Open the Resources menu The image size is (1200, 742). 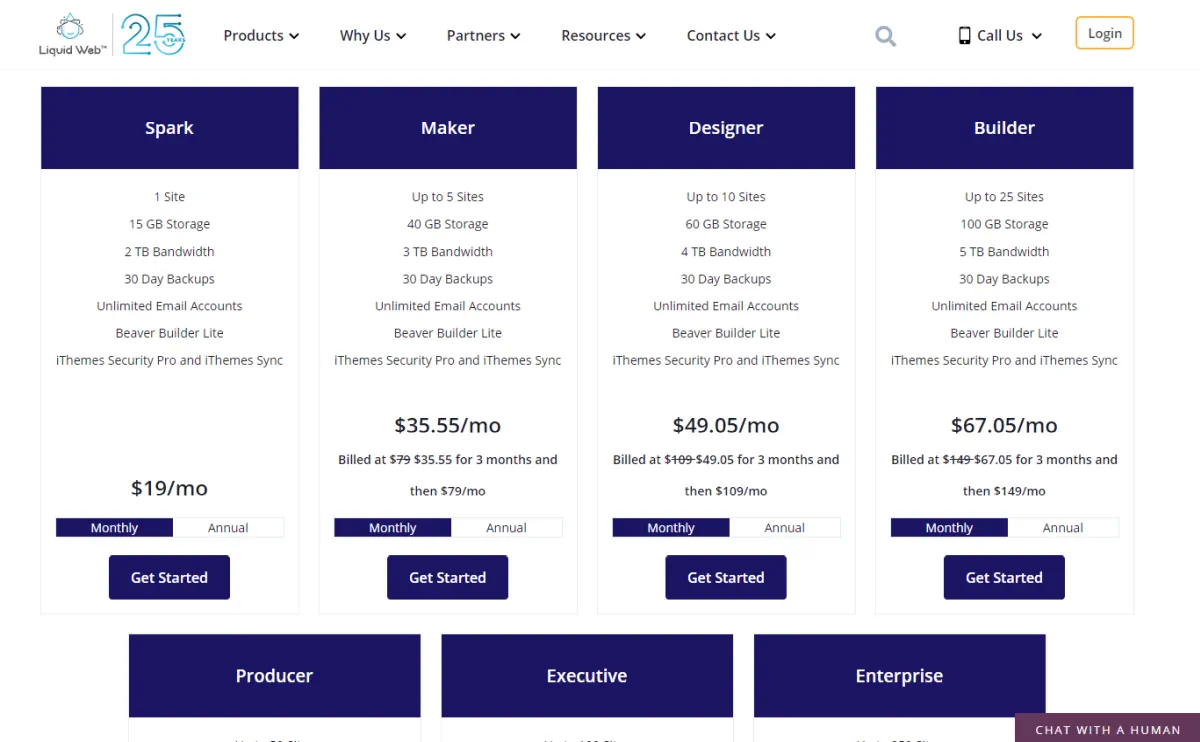[x=603, y=36]
